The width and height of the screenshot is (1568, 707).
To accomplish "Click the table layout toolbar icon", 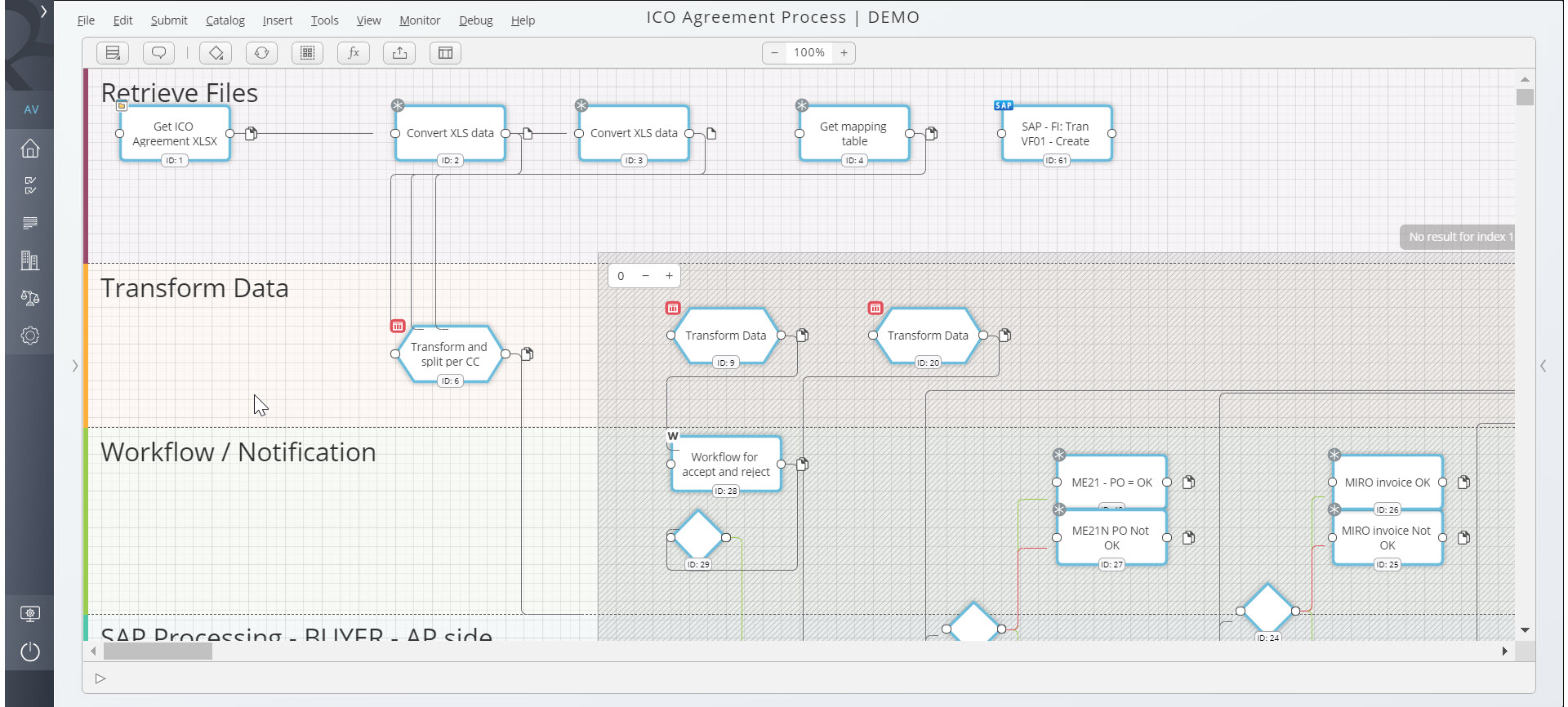I will click(445, 53).
